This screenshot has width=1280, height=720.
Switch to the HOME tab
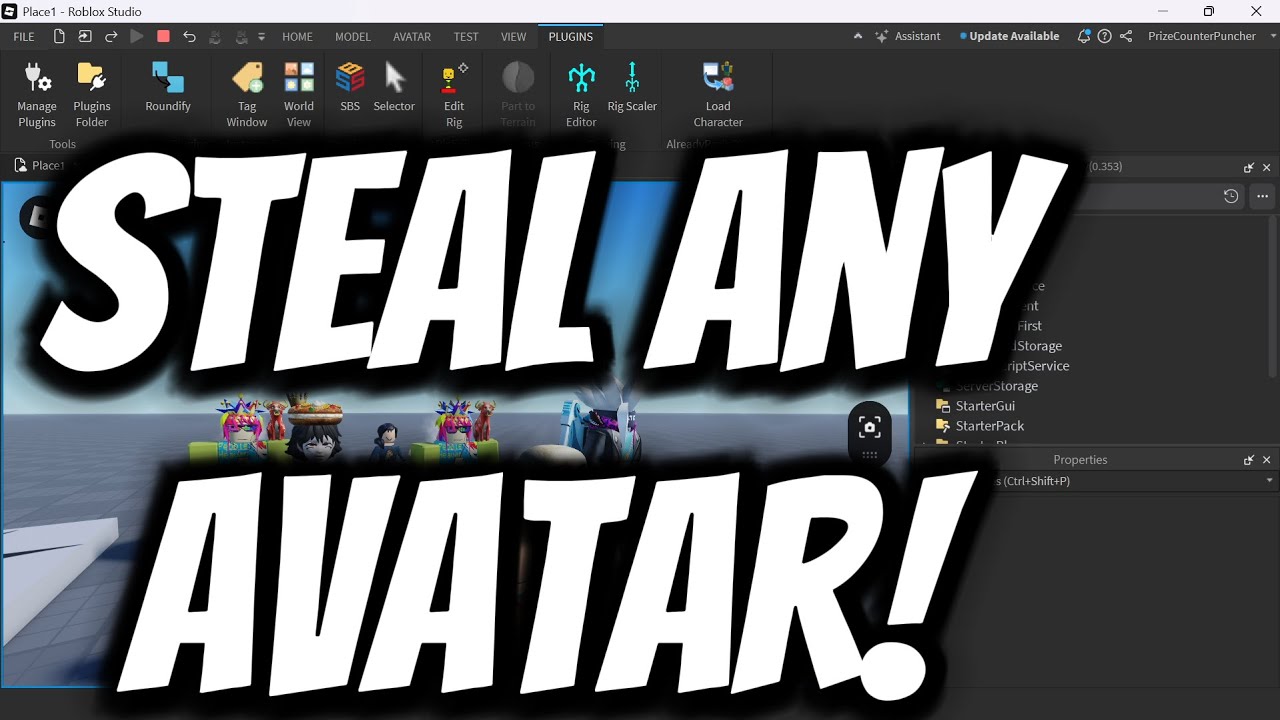click(x=297, y=36)
